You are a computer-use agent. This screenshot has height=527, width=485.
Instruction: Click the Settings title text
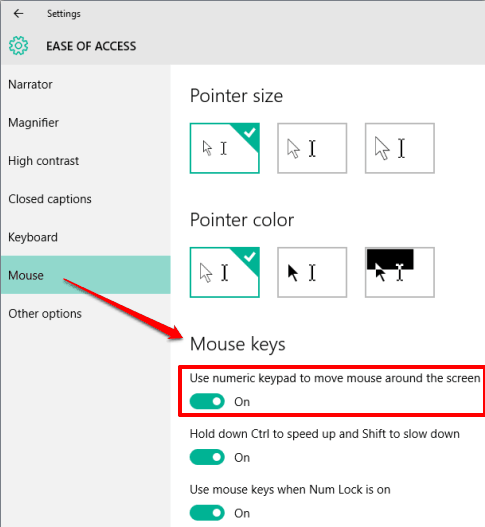[64, 14]
